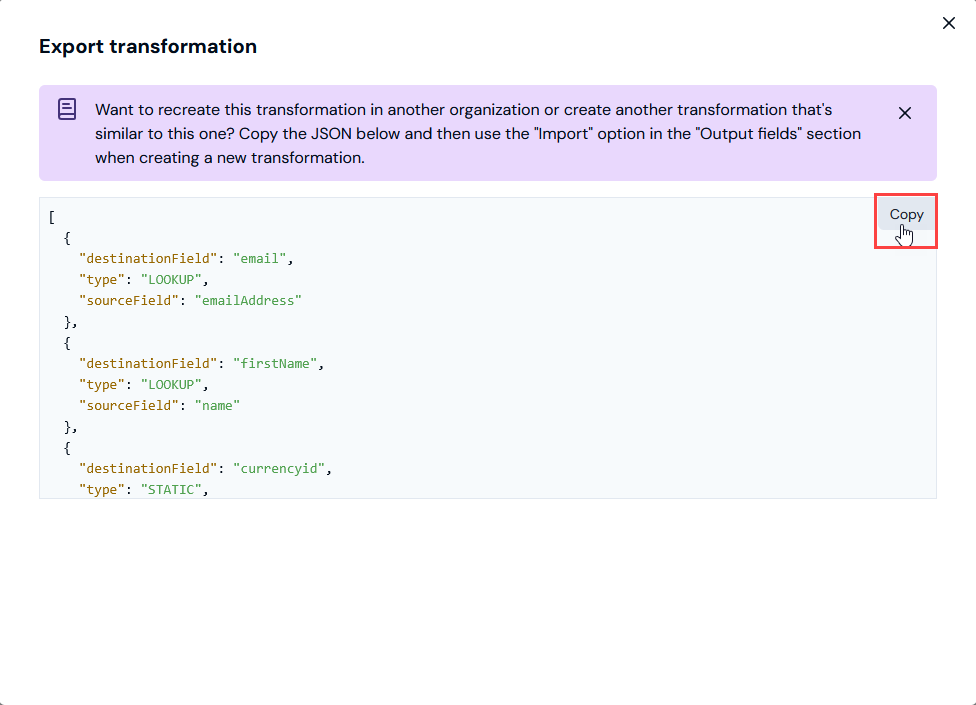Select the "name" sourceField value

click(x=217, y=406)
